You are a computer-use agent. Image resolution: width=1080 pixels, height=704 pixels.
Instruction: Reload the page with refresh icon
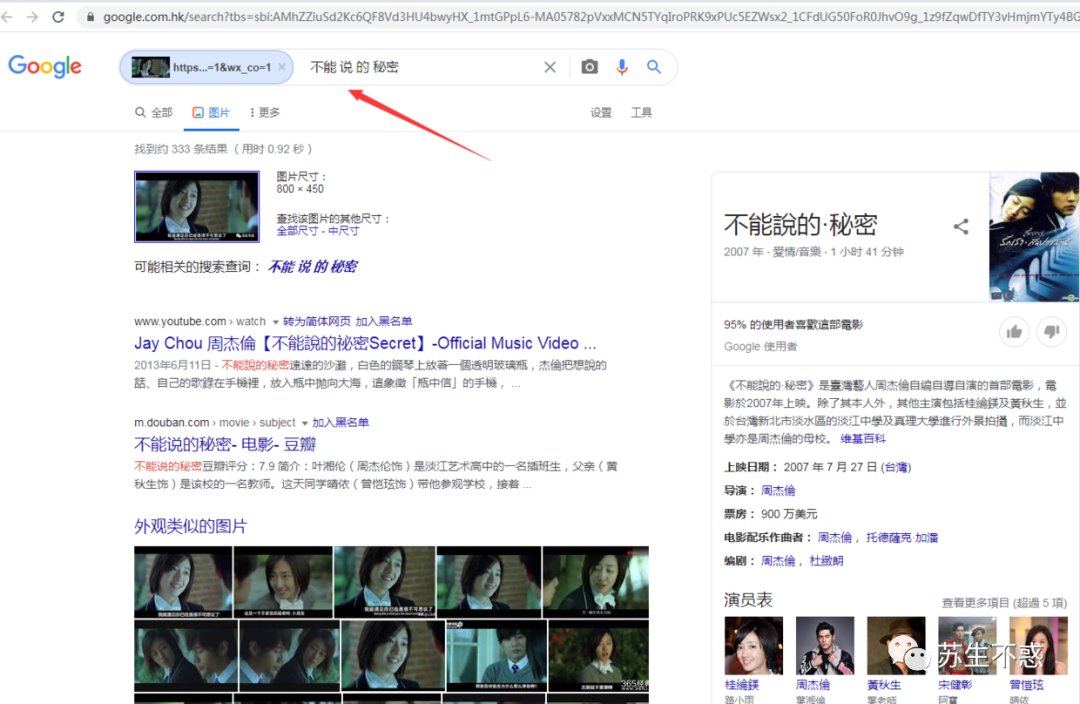coord(59,17)
